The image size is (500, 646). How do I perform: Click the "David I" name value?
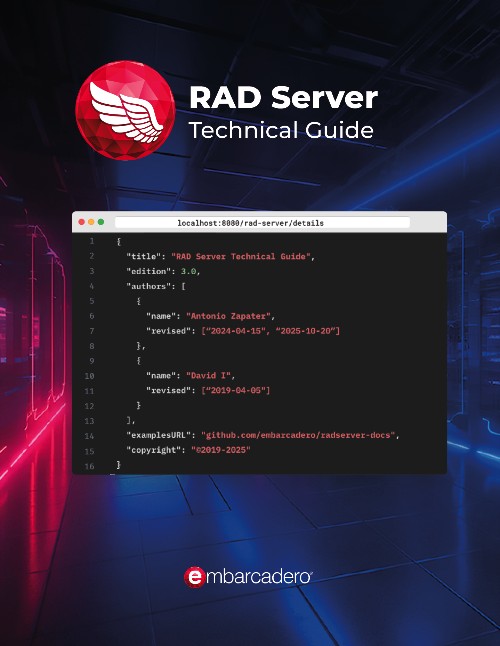pyautogui.click(x=208, y=375)
